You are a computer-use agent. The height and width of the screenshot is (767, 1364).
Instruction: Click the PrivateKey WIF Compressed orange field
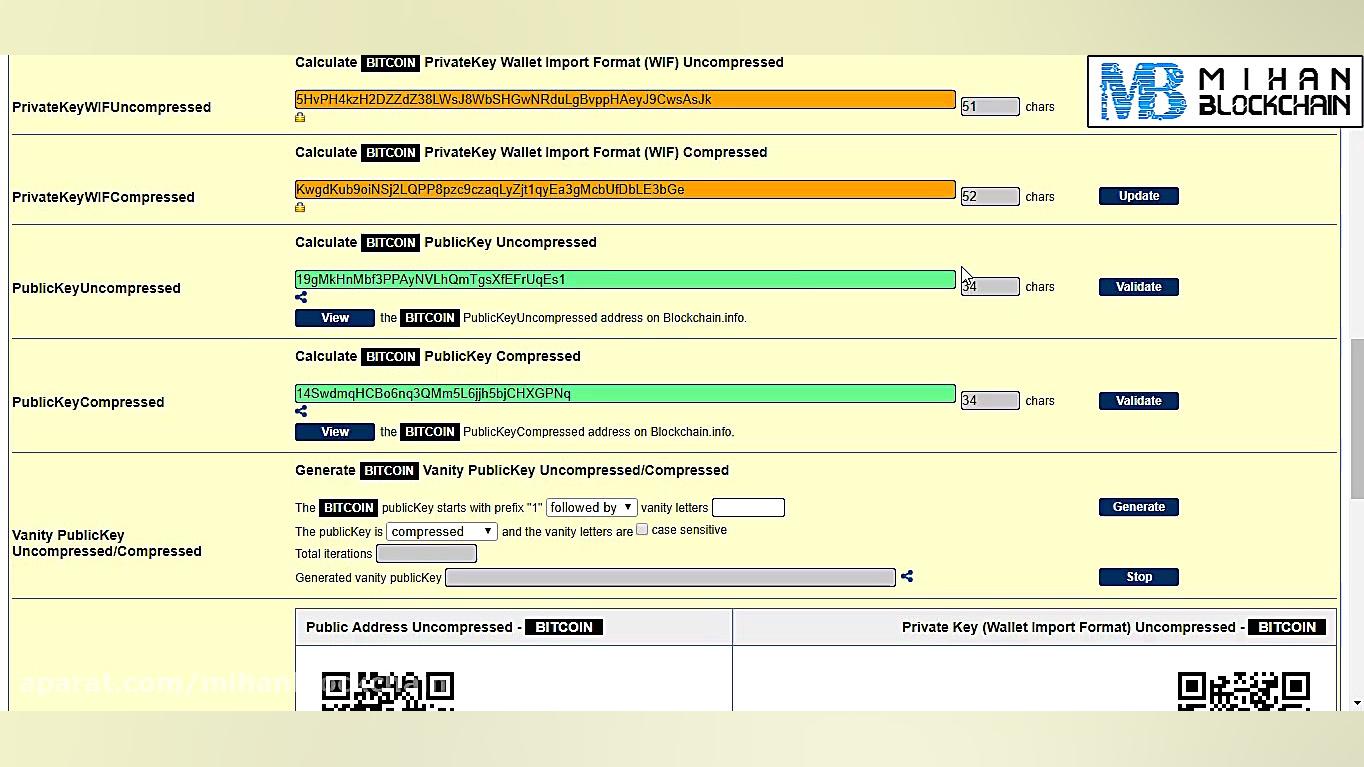(625, 189)
